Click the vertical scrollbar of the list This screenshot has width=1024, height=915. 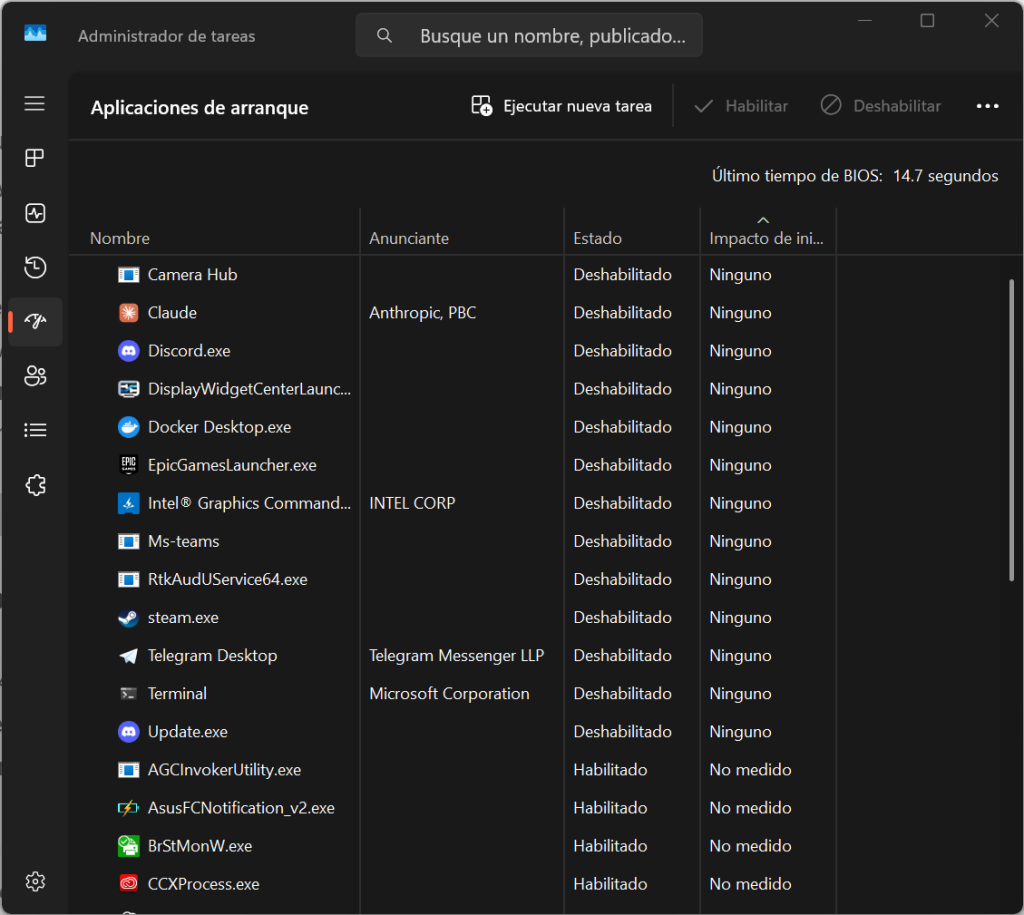[x=1012, y=430]
